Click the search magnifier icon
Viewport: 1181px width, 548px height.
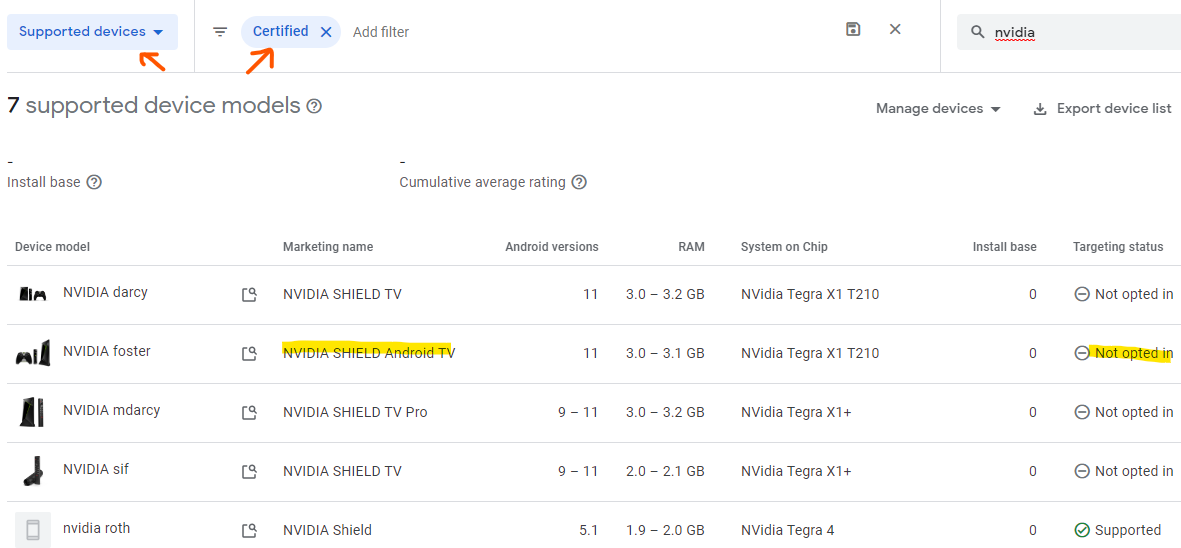pos(978,32)
